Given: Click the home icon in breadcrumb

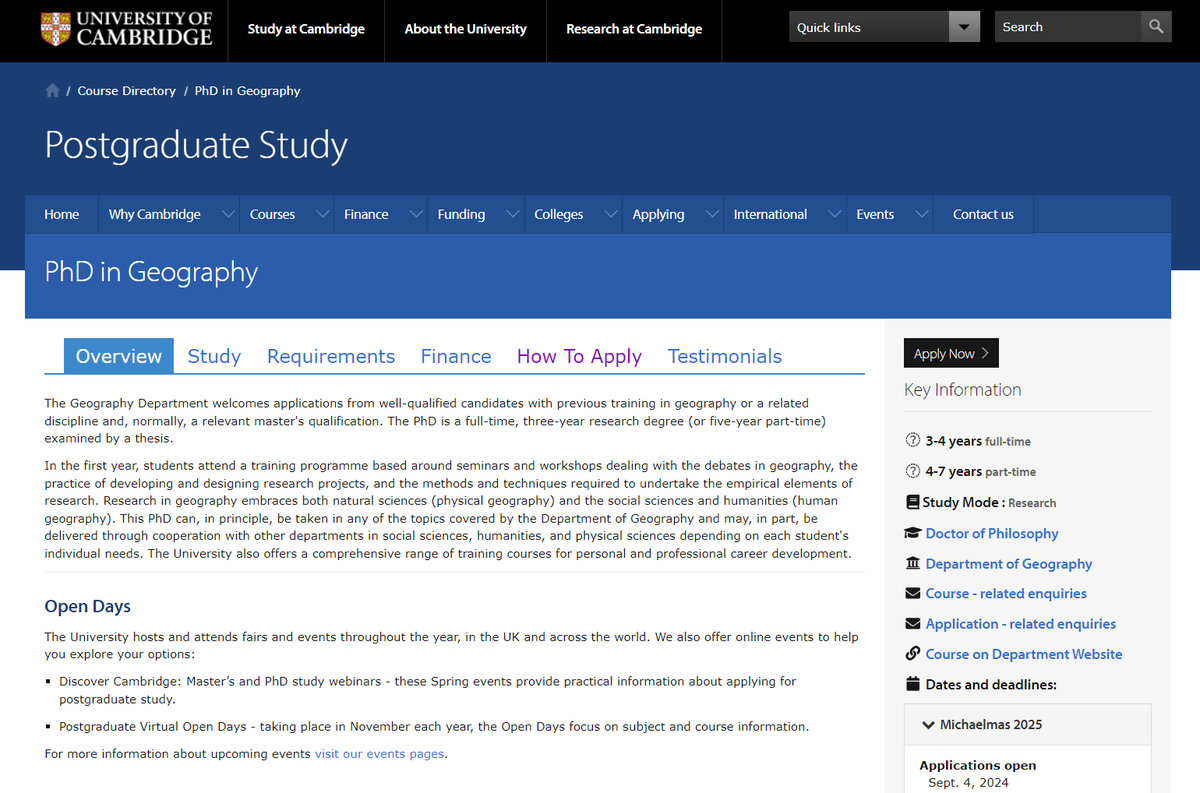Looking at the screenshot, I should click(52, 91).
